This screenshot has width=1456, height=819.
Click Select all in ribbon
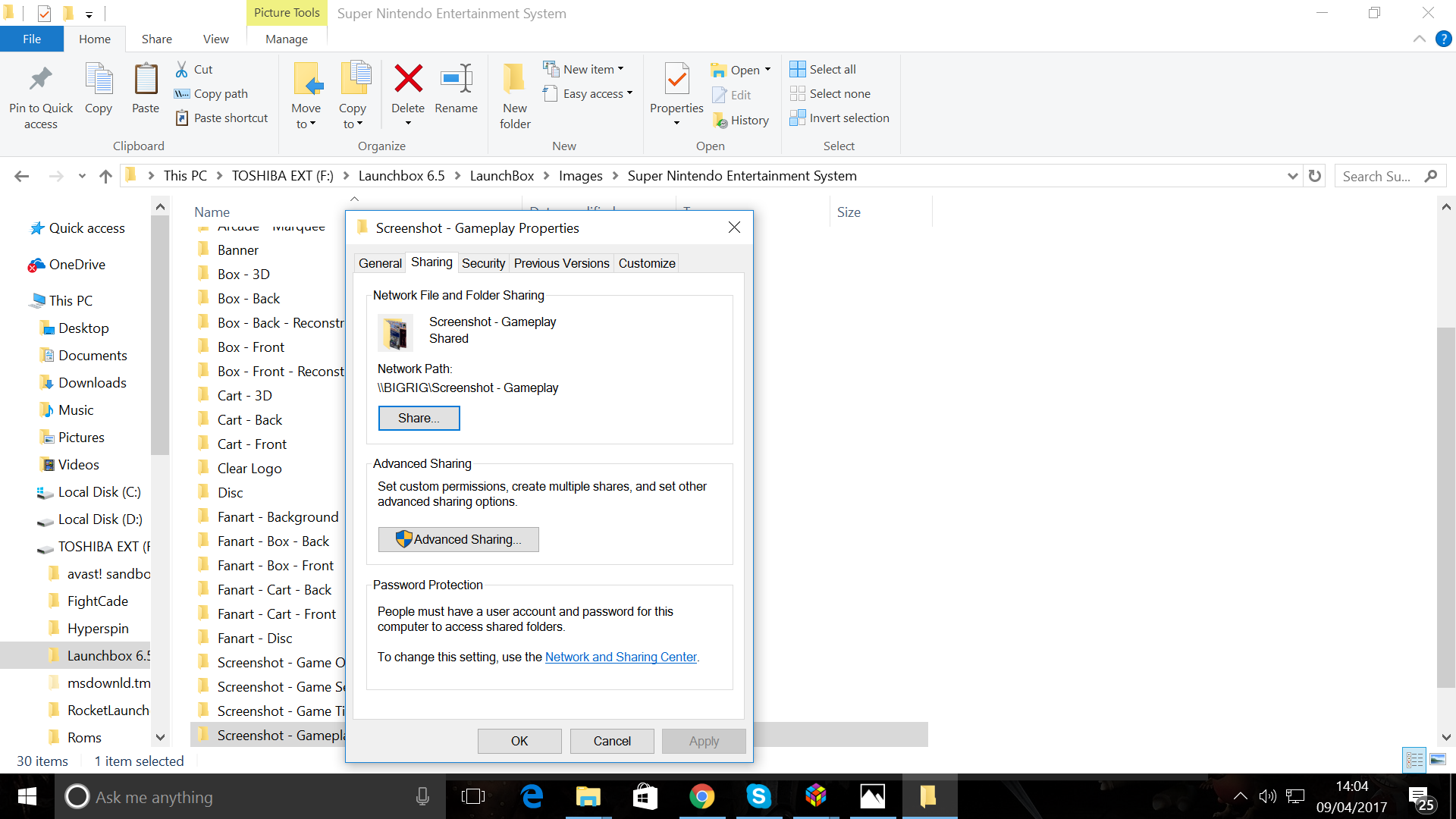823,69
